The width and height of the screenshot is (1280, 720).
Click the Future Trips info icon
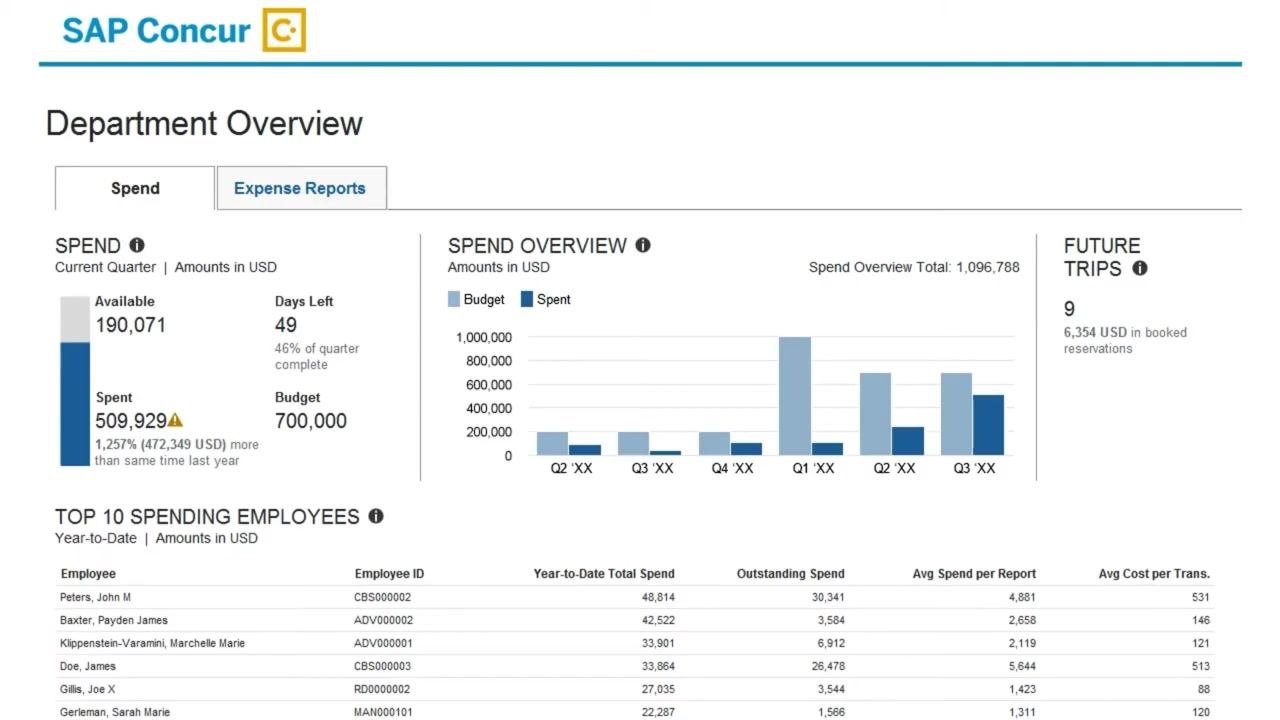tap(1139, 268)
